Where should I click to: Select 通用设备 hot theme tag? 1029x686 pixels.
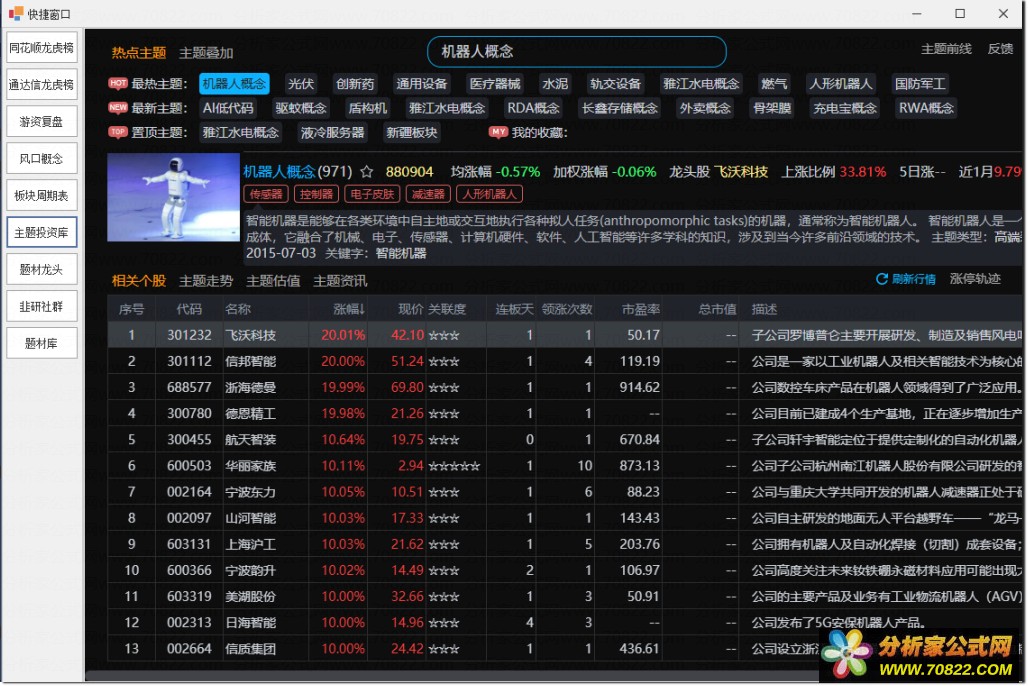pyautogui.click(x=421, y=84)
